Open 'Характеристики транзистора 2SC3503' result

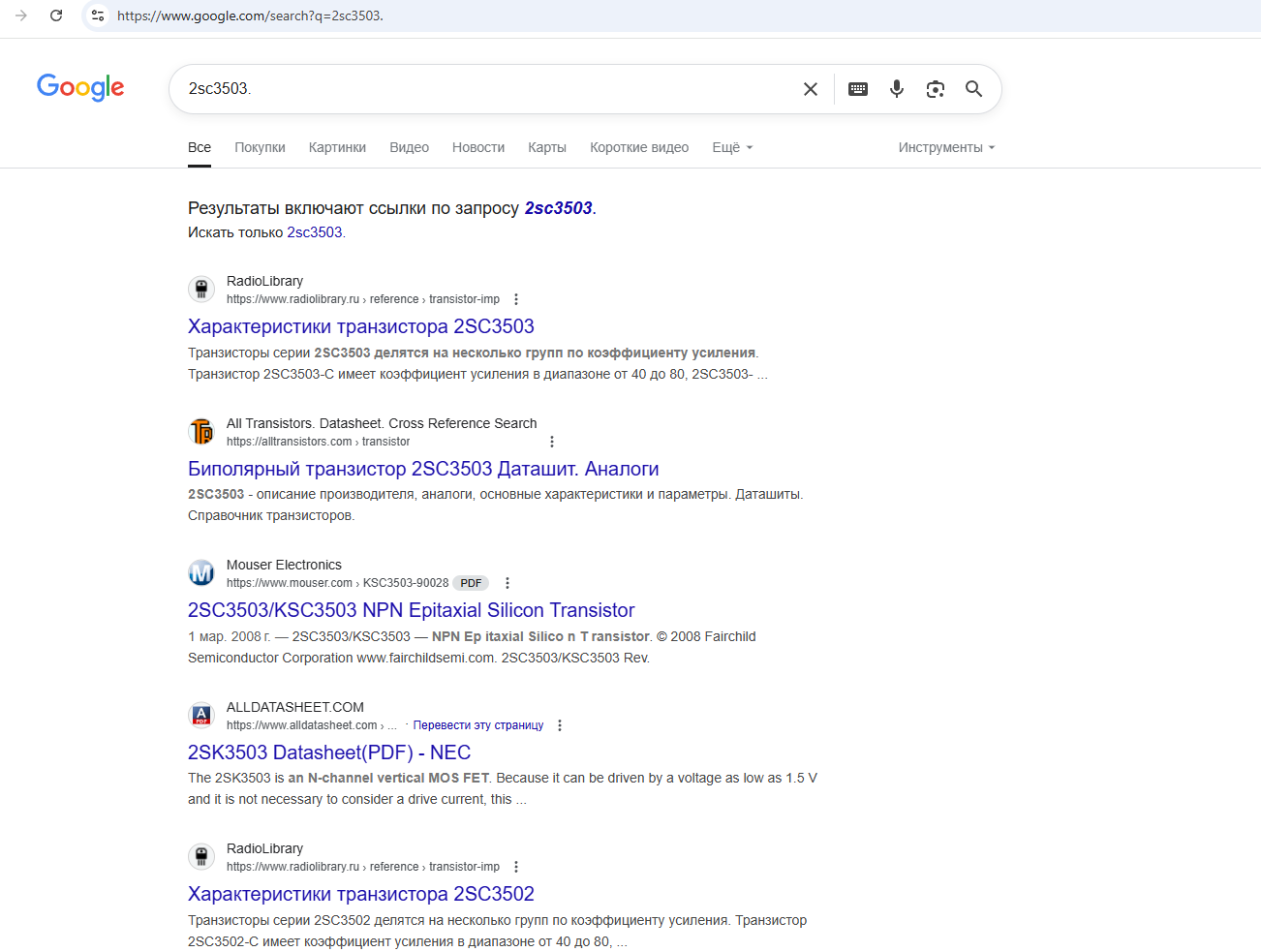point(361,326)
